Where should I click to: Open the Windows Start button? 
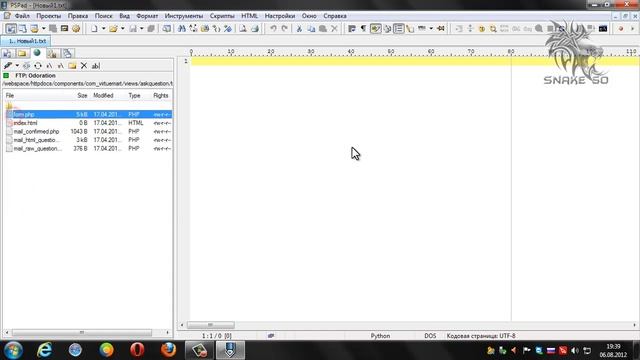click(x=13, y=350)
